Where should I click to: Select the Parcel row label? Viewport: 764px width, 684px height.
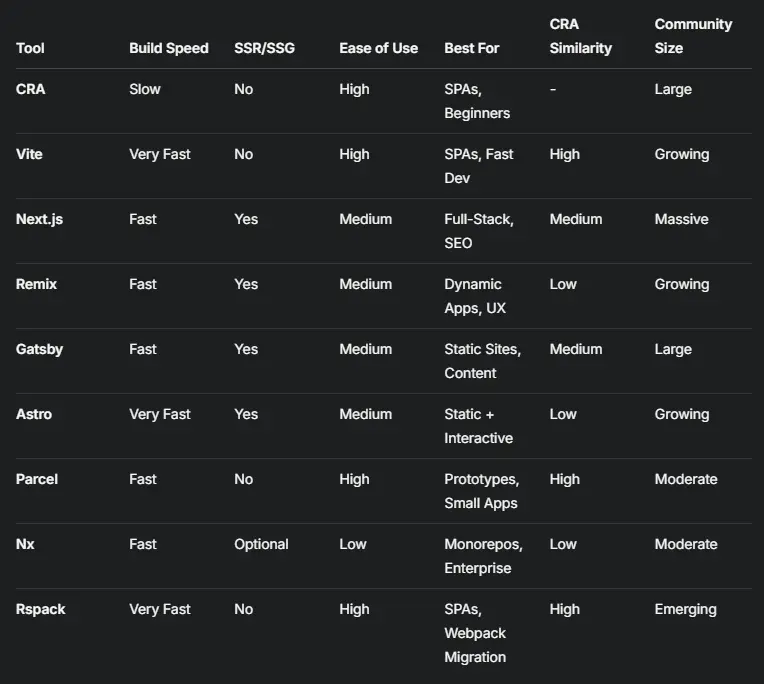[37, 479]
